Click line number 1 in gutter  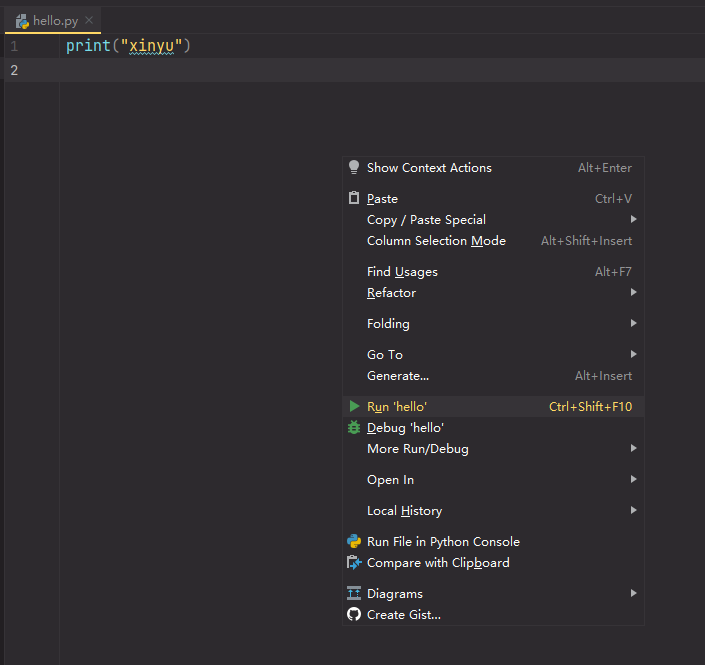pos(14,46)
